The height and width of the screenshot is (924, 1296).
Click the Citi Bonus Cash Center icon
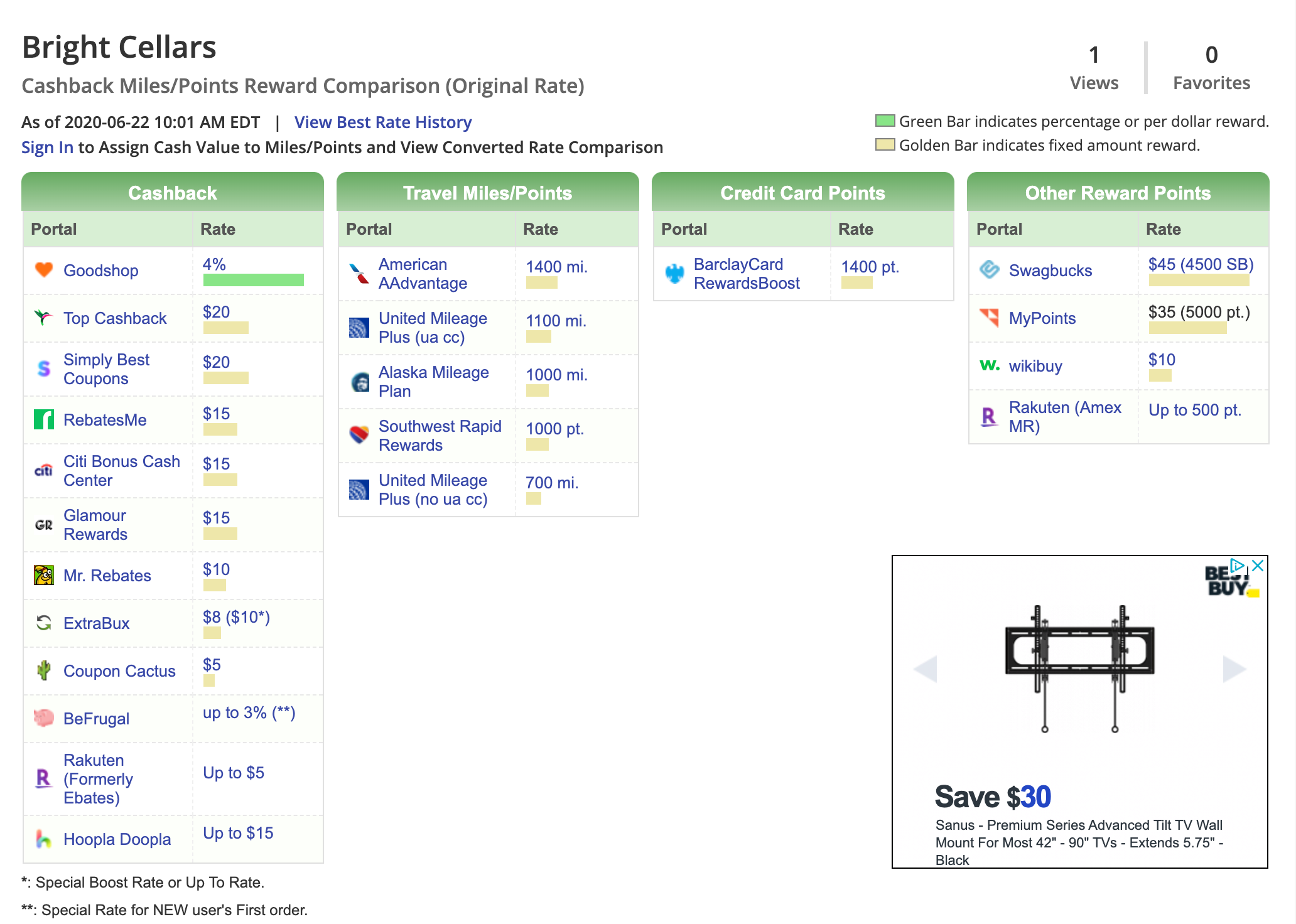point(44,470)
